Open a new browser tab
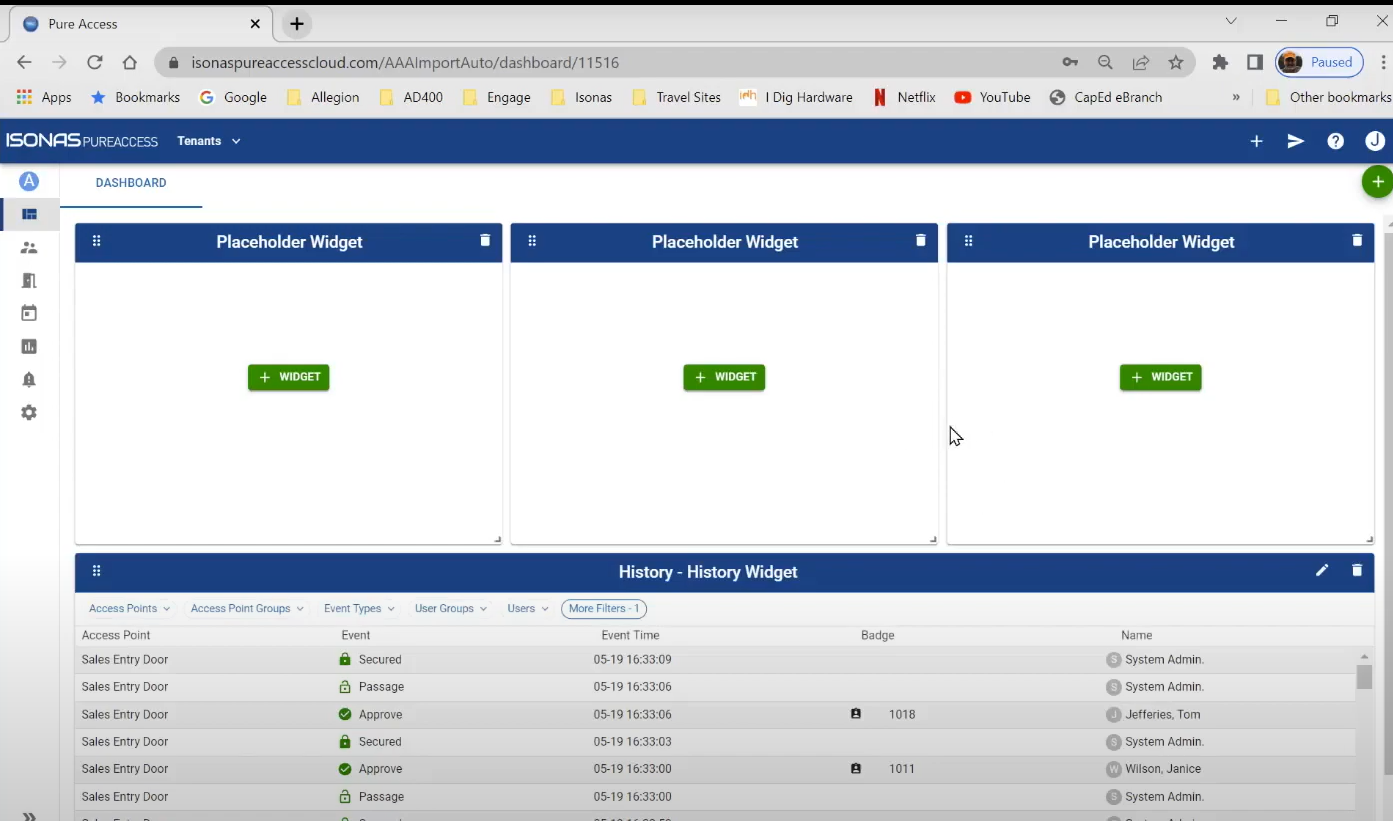 click(x=297, y=24)
